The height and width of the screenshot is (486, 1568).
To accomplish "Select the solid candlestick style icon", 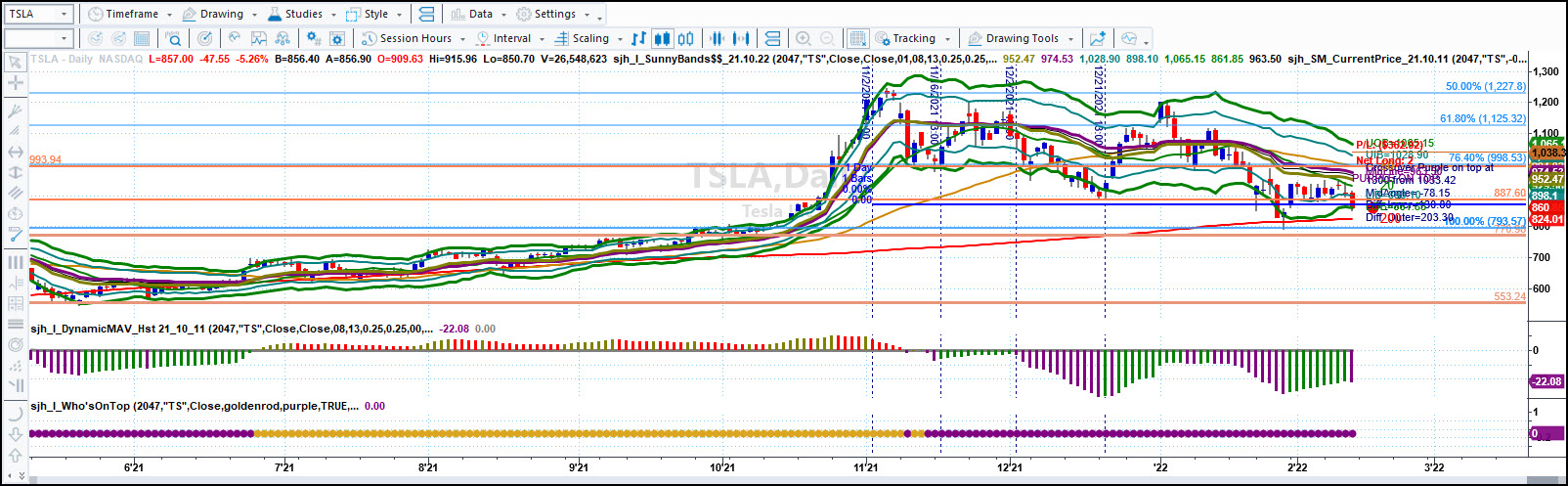I will 662,38.
